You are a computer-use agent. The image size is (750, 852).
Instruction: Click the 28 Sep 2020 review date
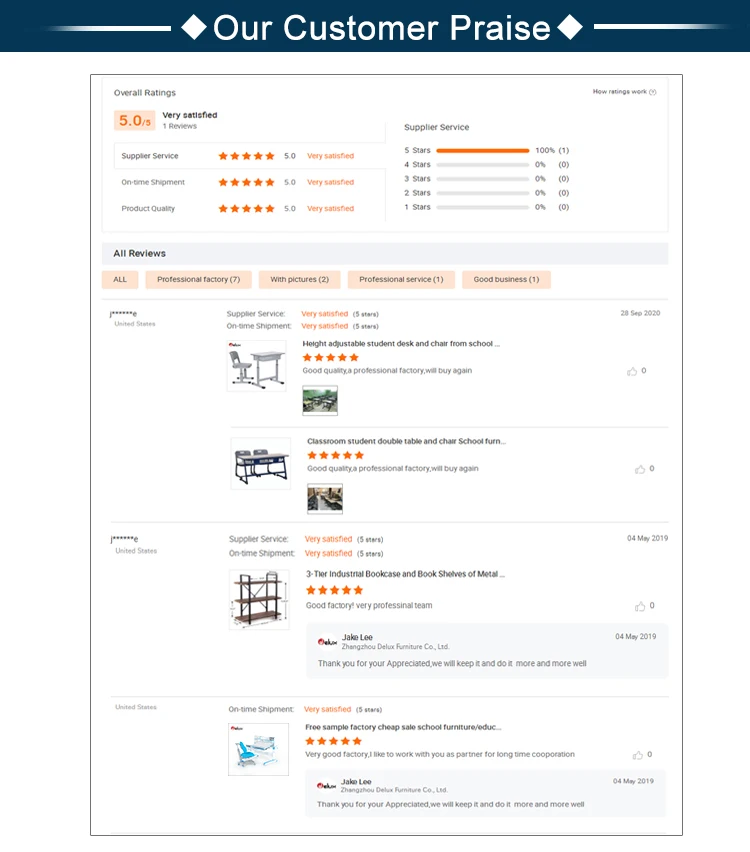pyautogui.click(x=640, y=314)
